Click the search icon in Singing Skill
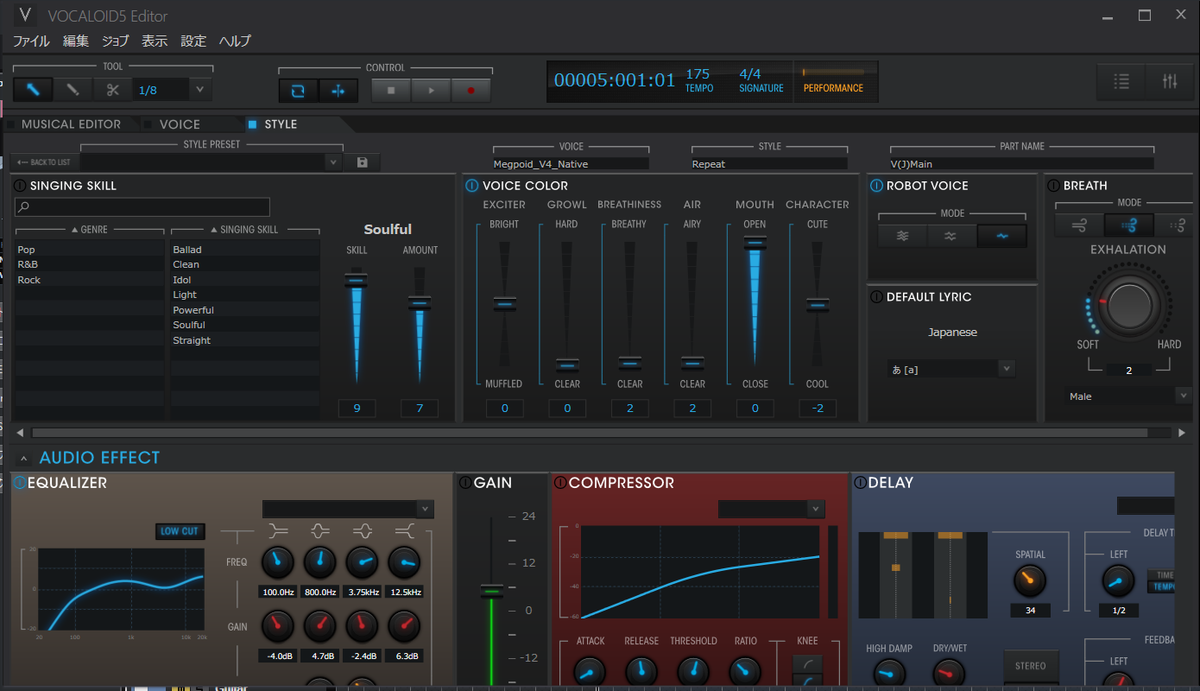Screen dimensions: 1200x691 pyautogui.click(x=24, y=207)
